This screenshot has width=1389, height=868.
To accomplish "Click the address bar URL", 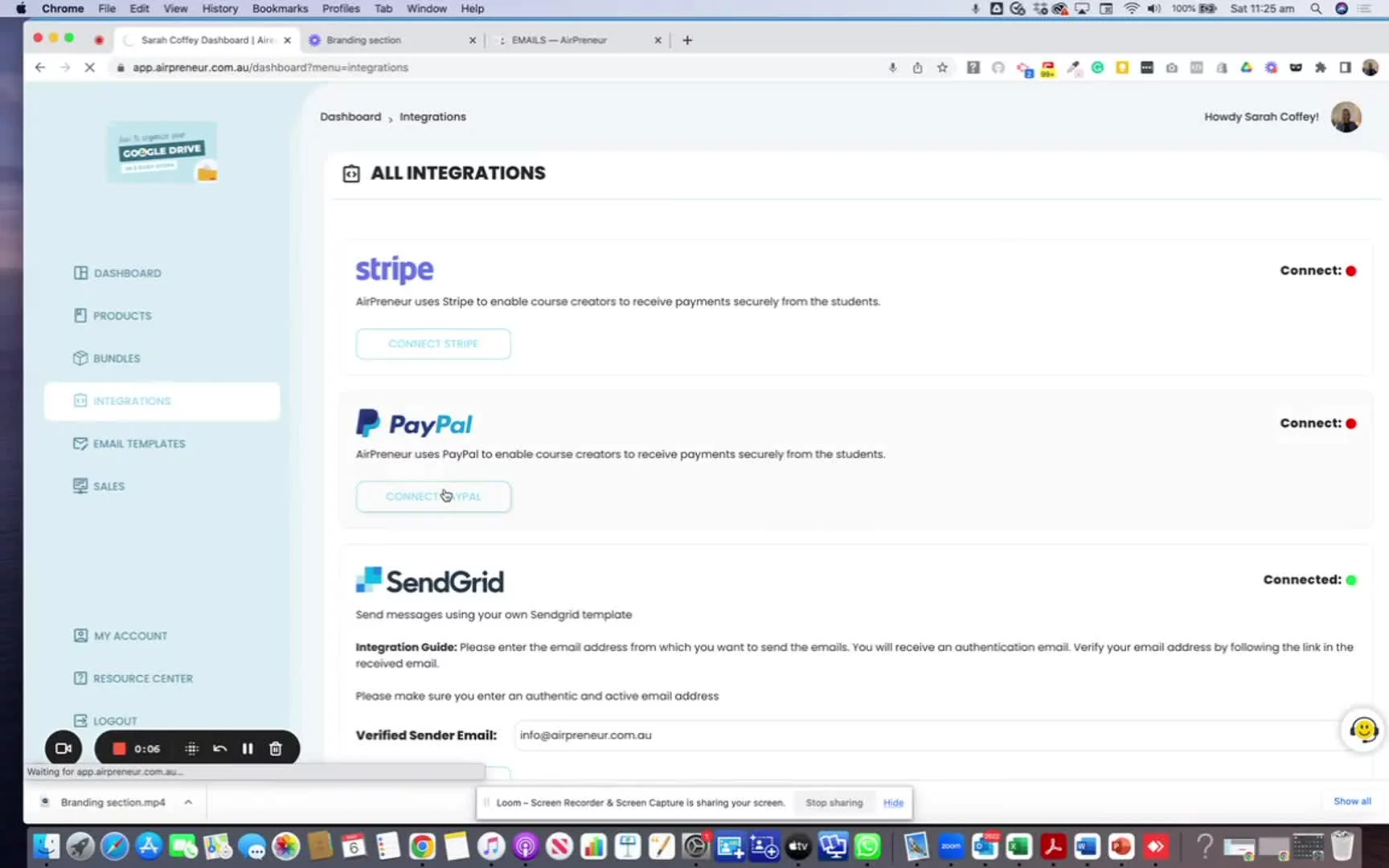I will point(270,68).
